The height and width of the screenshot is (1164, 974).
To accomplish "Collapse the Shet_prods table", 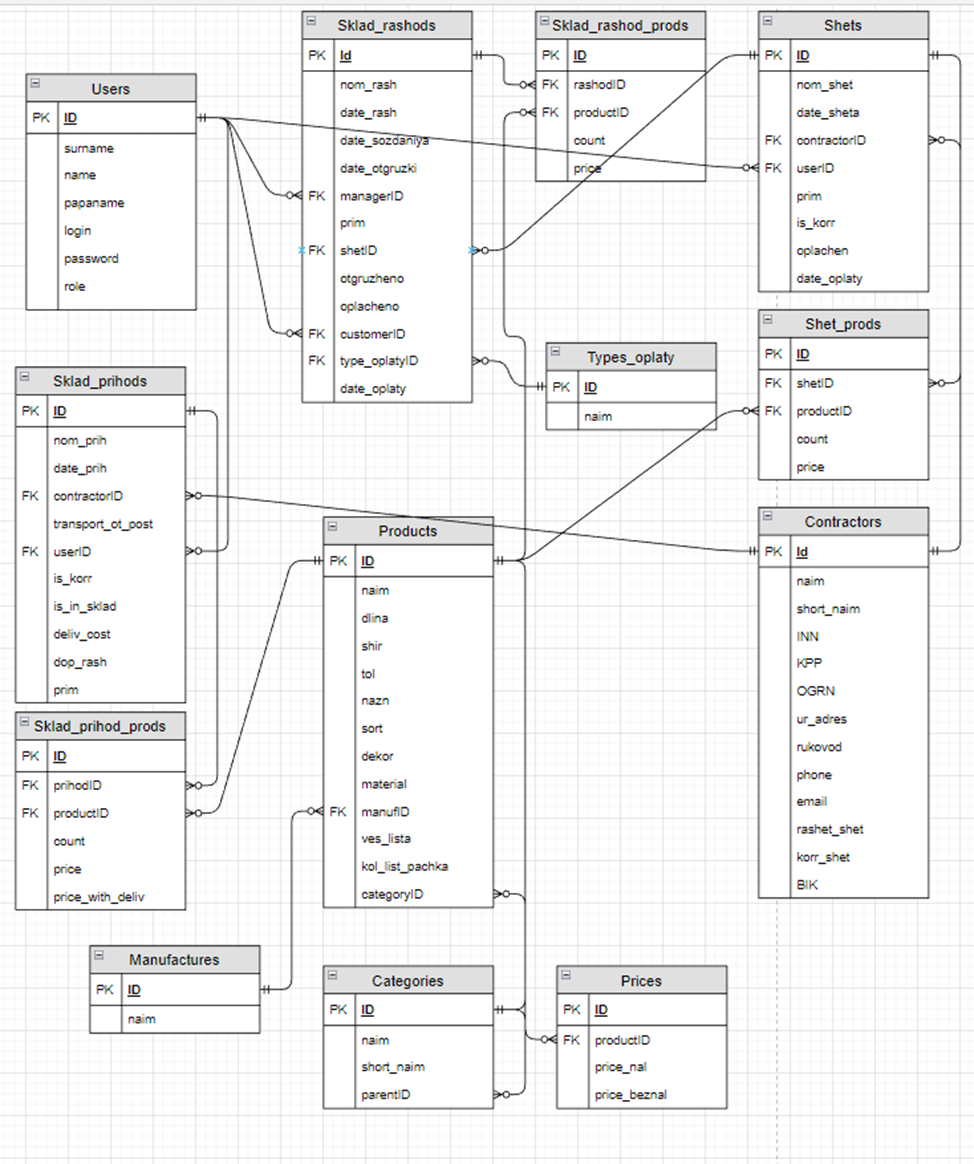I will [768, 319].
